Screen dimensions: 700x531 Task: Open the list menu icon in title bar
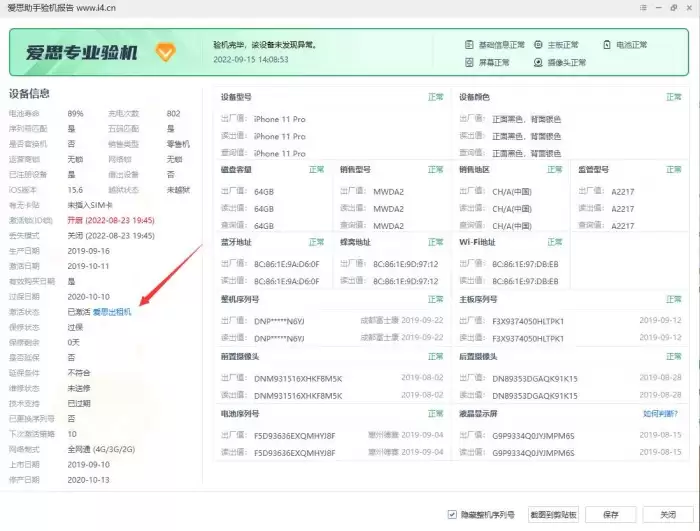[643, 8]
